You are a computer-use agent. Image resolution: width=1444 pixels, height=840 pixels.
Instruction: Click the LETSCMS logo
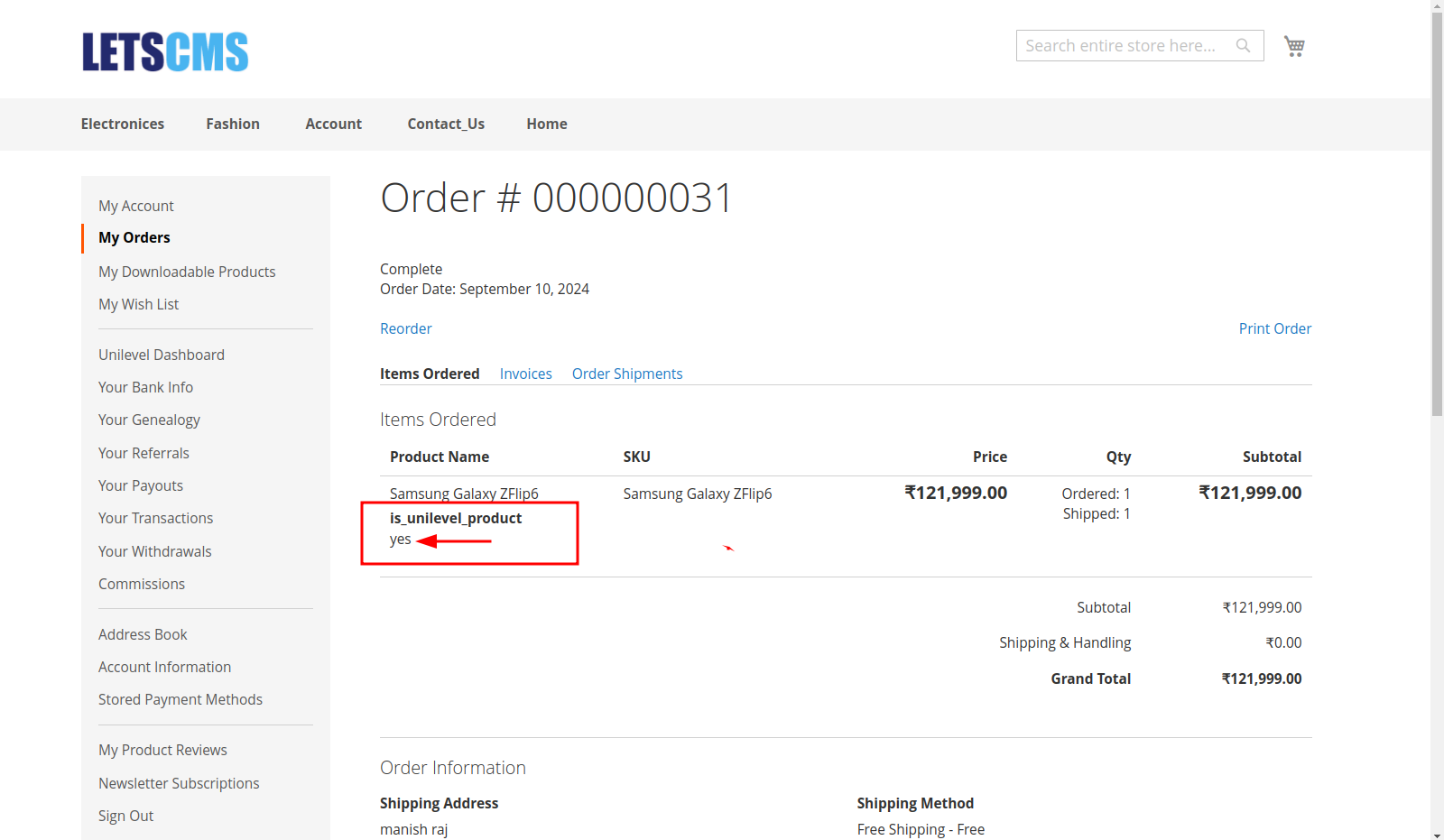165,51
